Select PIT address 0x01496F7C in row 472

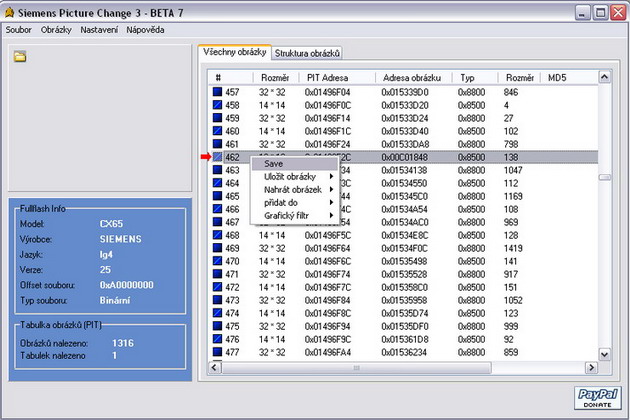(327, 287)
